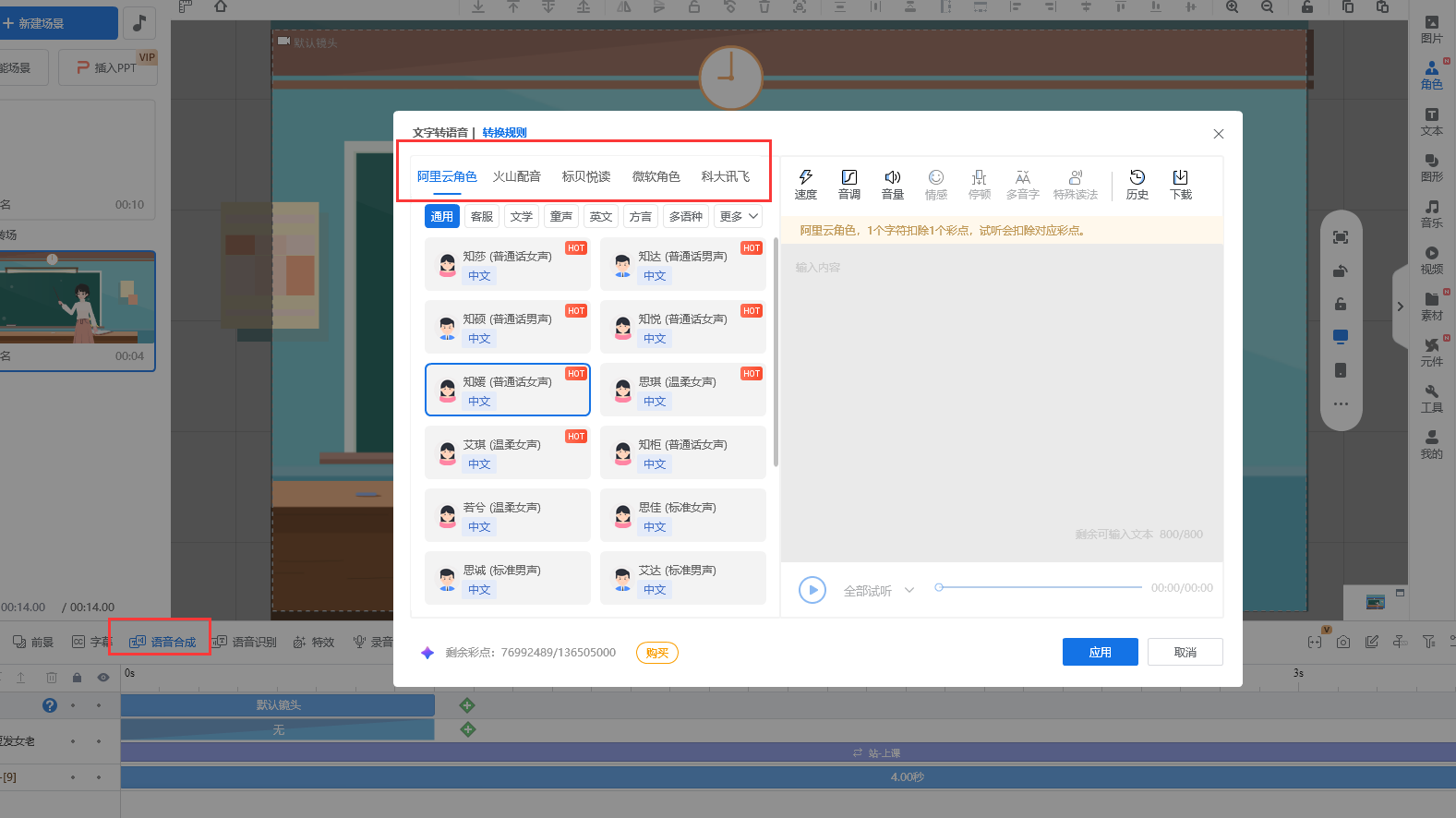1456x818 pixels.
Task: Open the 音量 volume setting
Action: tap(892, 184)
